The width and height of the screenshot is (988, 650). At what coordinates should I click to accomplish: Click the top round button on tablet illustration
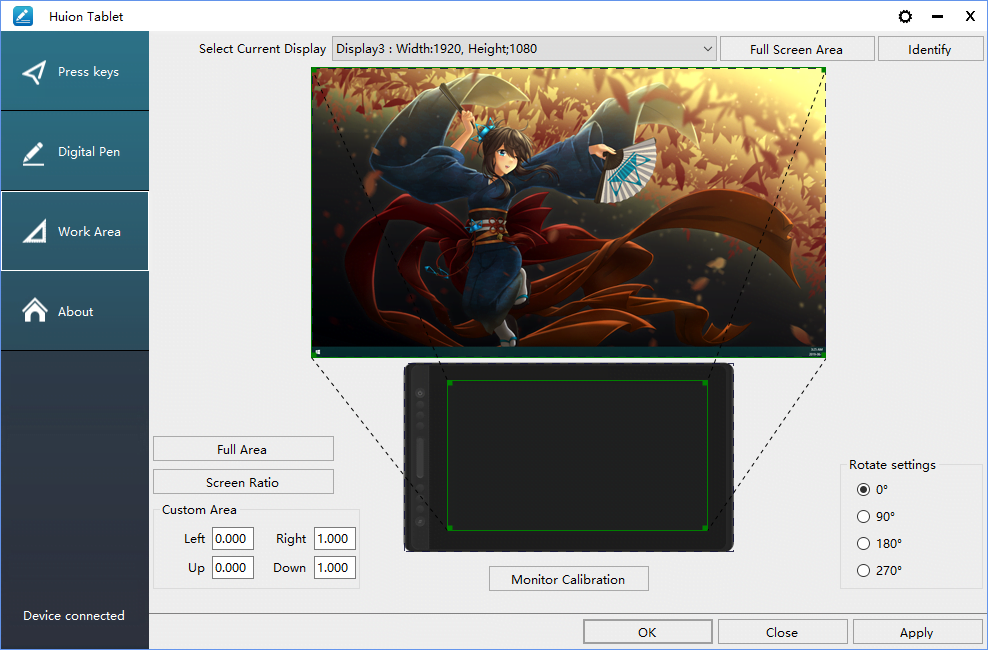coord(420,393)
